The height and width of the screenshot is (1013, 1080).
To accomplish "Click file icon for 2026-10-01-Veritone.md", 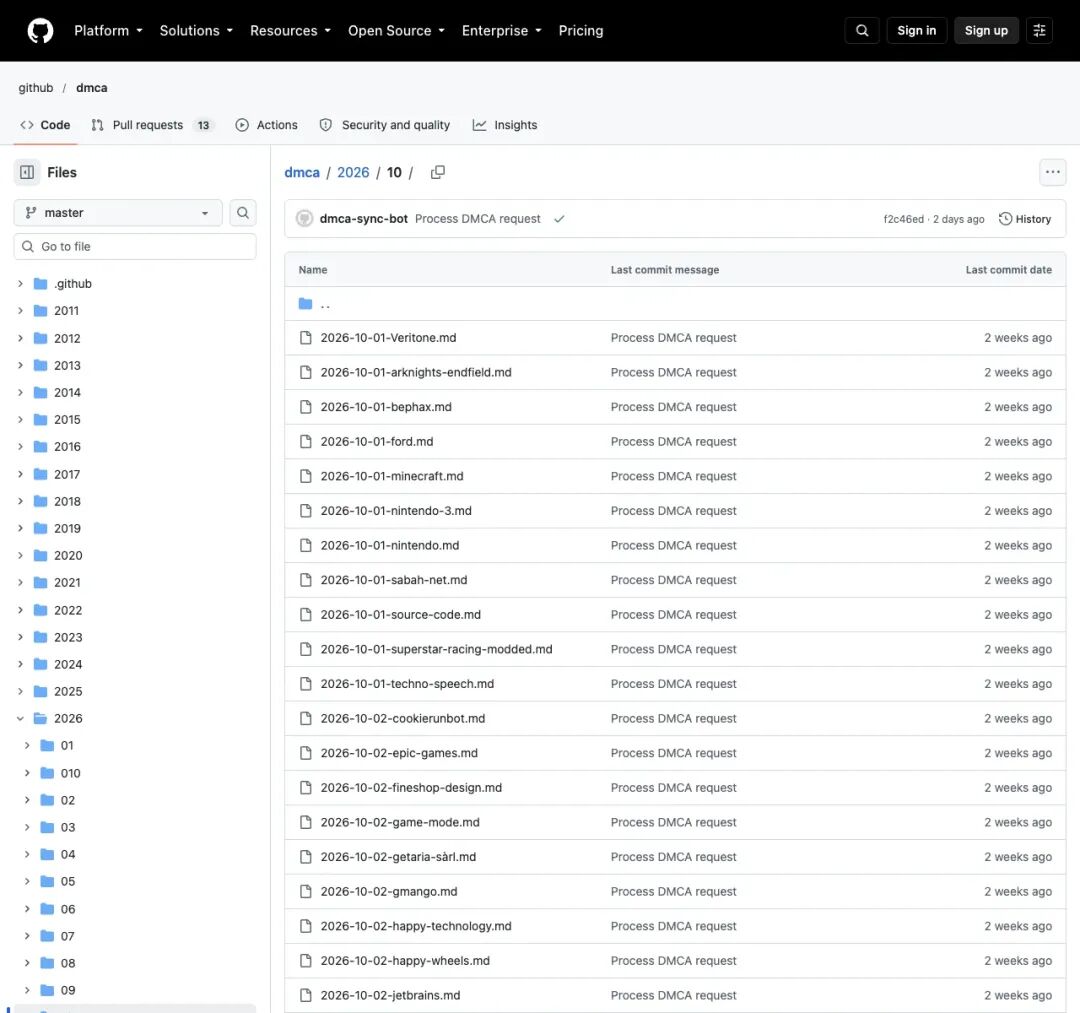I will click(x=306, y=338).
